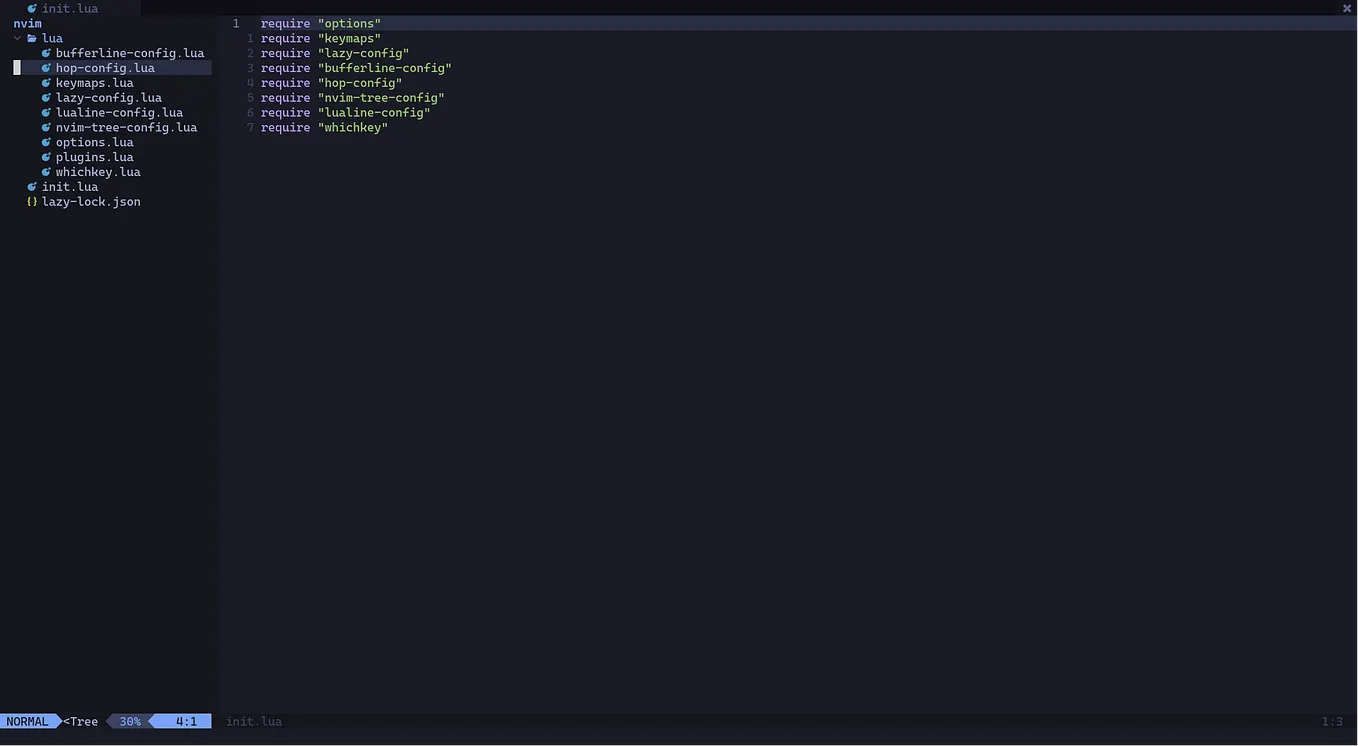1358x746 pixels.
Task: Select hop-config.lua in the file tree
Action: click(x=105, y=67)
